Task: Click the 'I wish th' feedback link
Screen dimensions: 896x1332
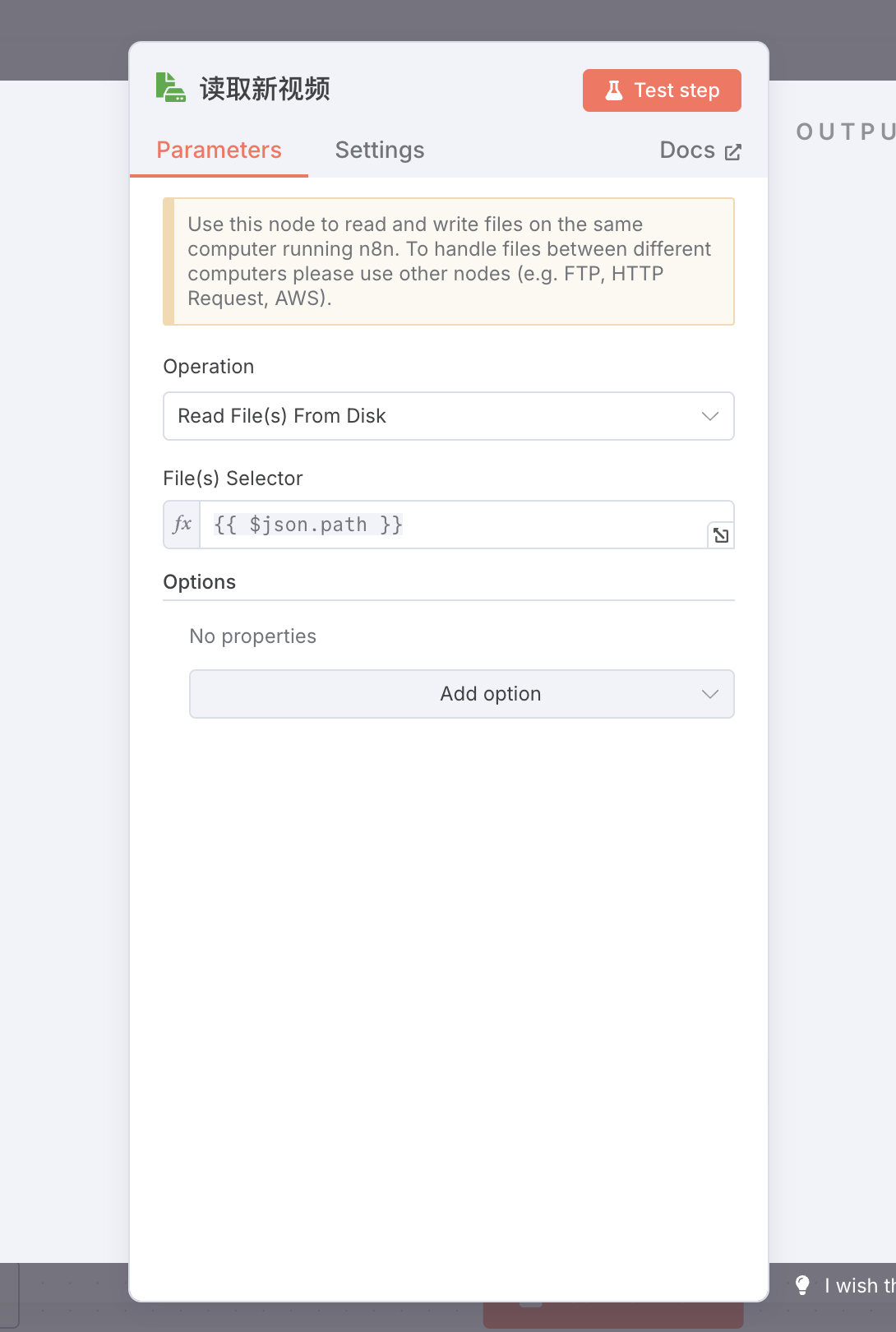Action: click(860, 1285)
